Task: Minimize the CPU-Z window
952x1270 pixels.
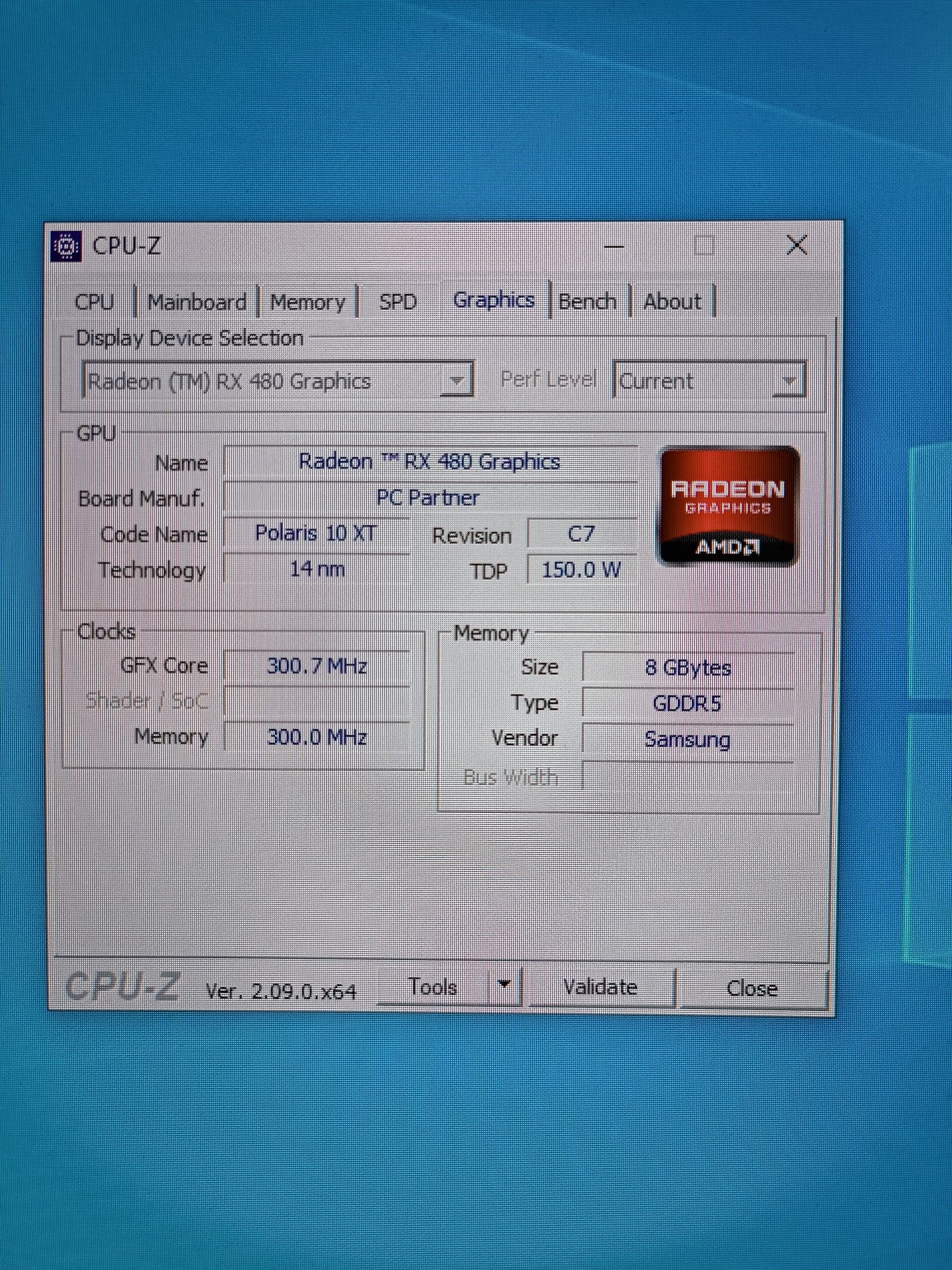Action: 614,246
